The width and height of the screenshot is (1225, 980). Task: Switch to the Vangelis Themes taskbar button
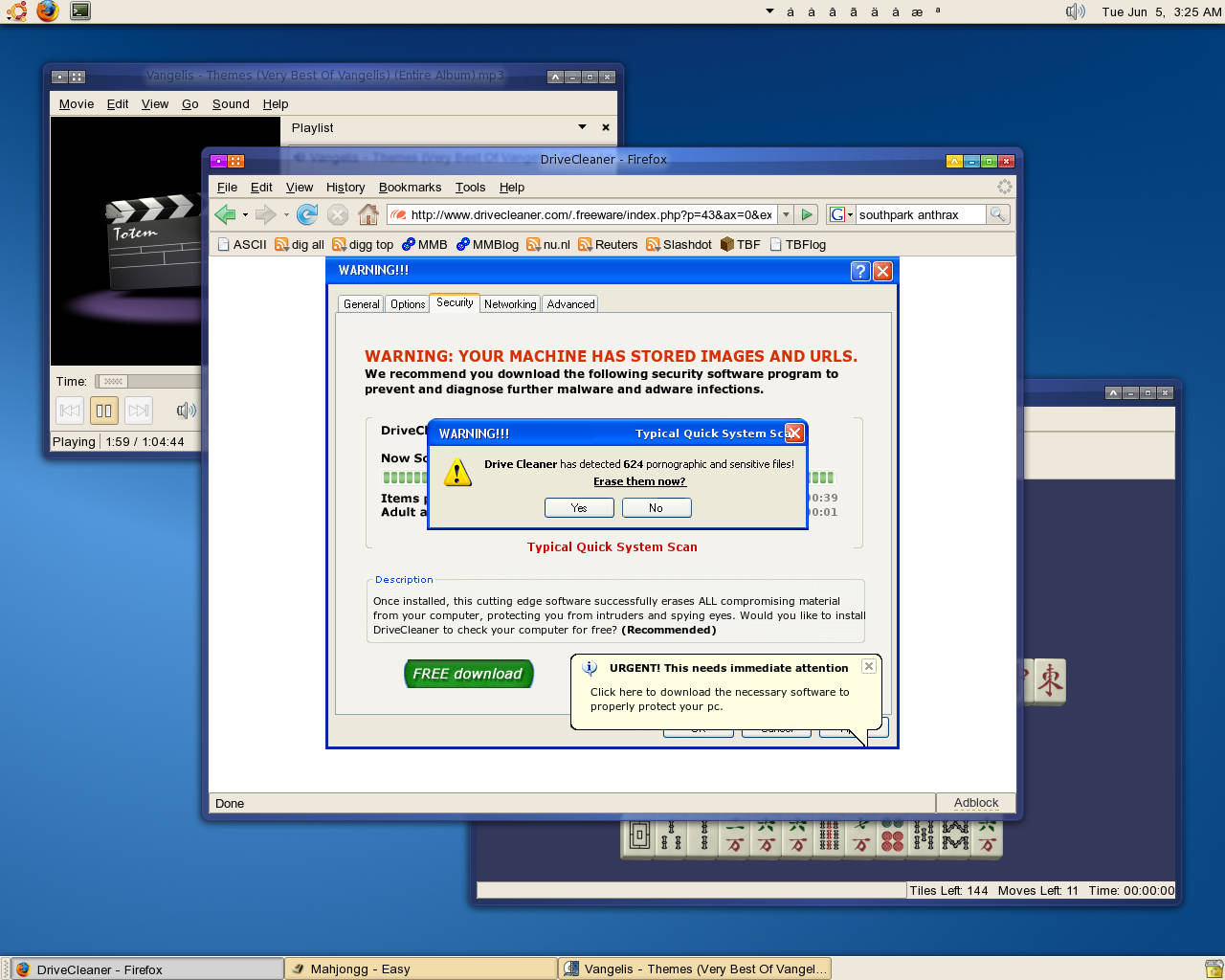click(x=695, y=969)
